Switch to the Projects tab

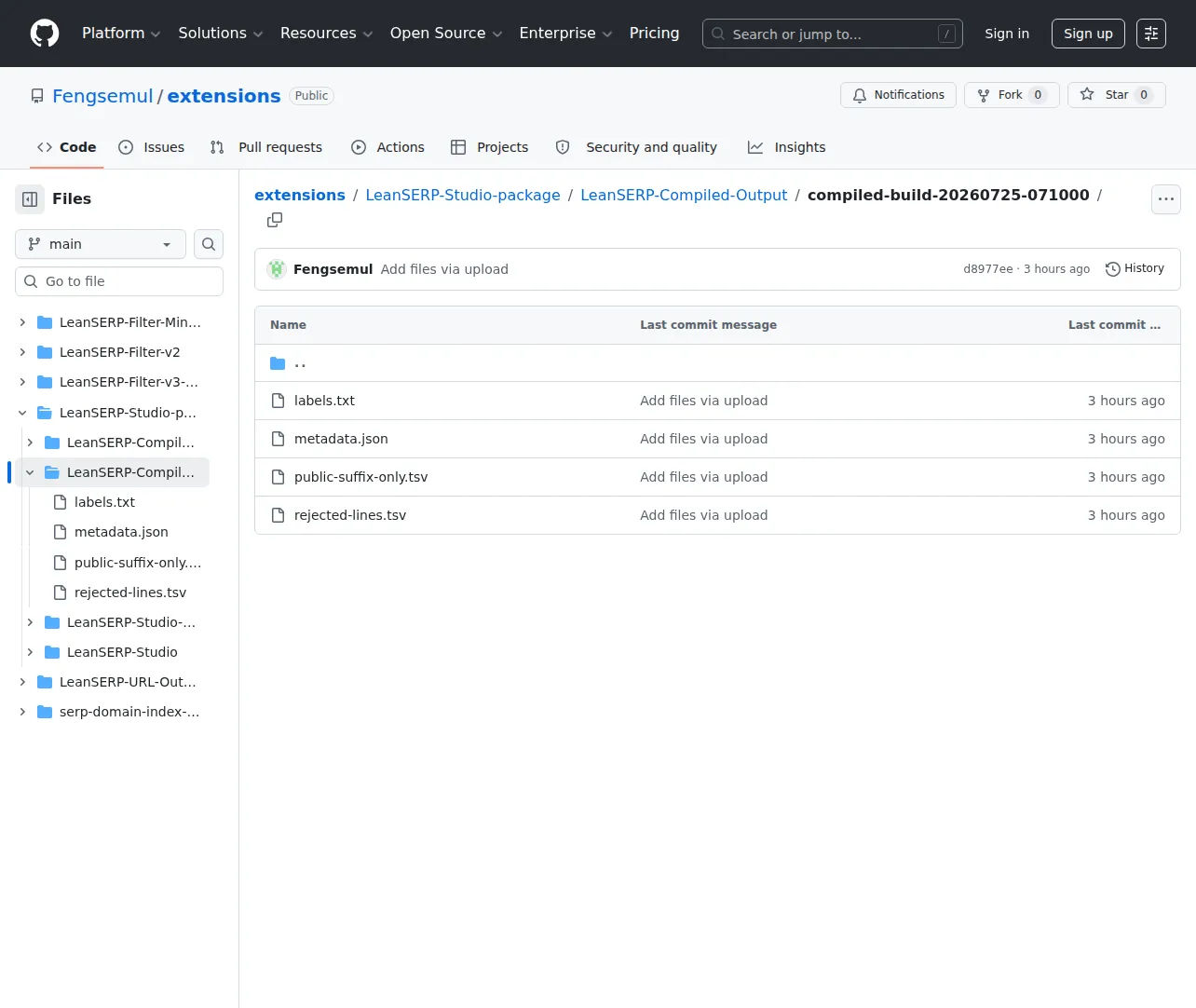pyautogui.click(x=489, y=147)
